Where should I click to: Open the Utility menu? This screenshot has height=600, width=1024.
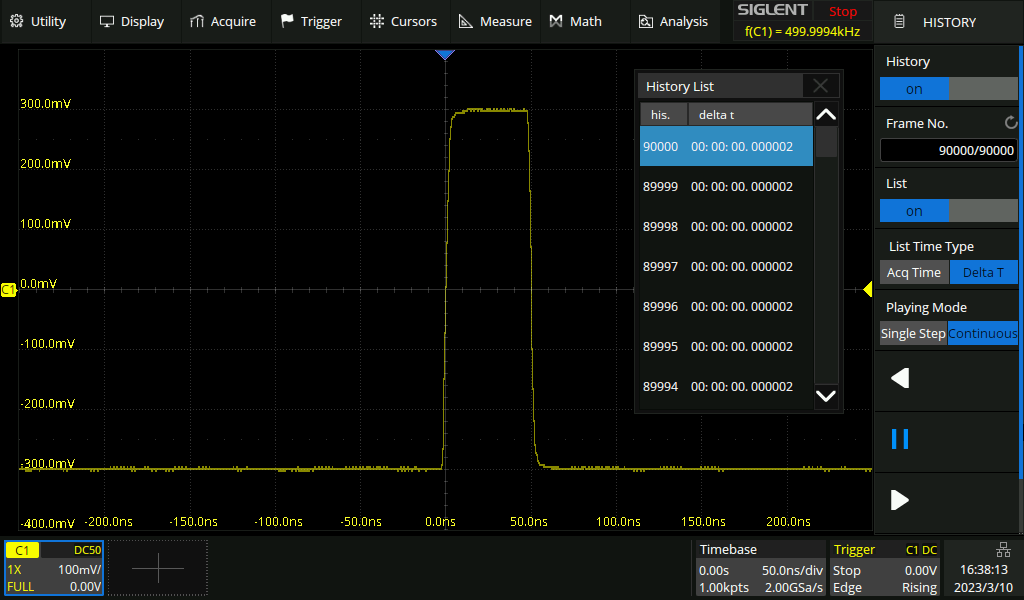[39, 22]
